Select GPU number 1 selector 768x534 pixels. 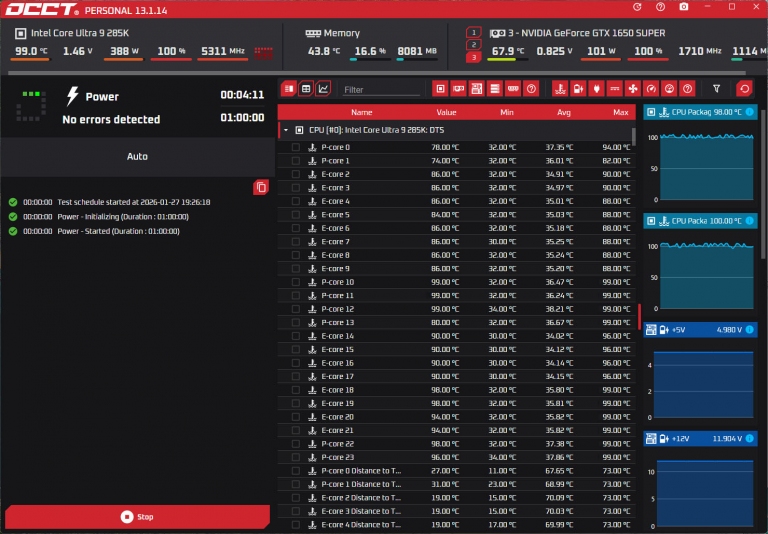pos(474,33)
